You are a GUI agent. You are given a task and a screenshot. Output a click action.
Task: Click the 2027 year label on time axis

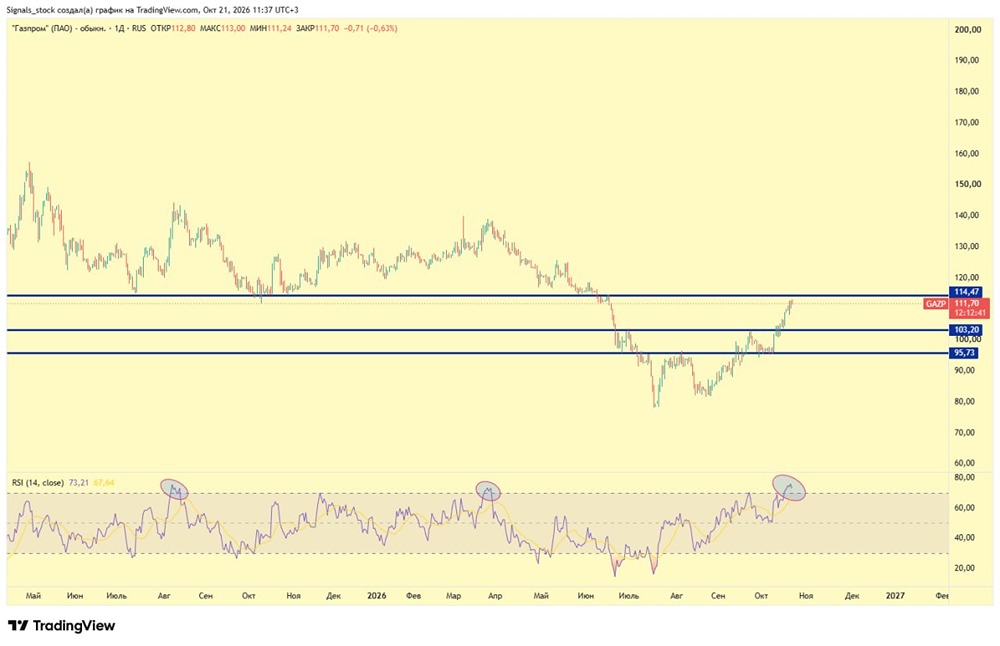coord(895,596)
